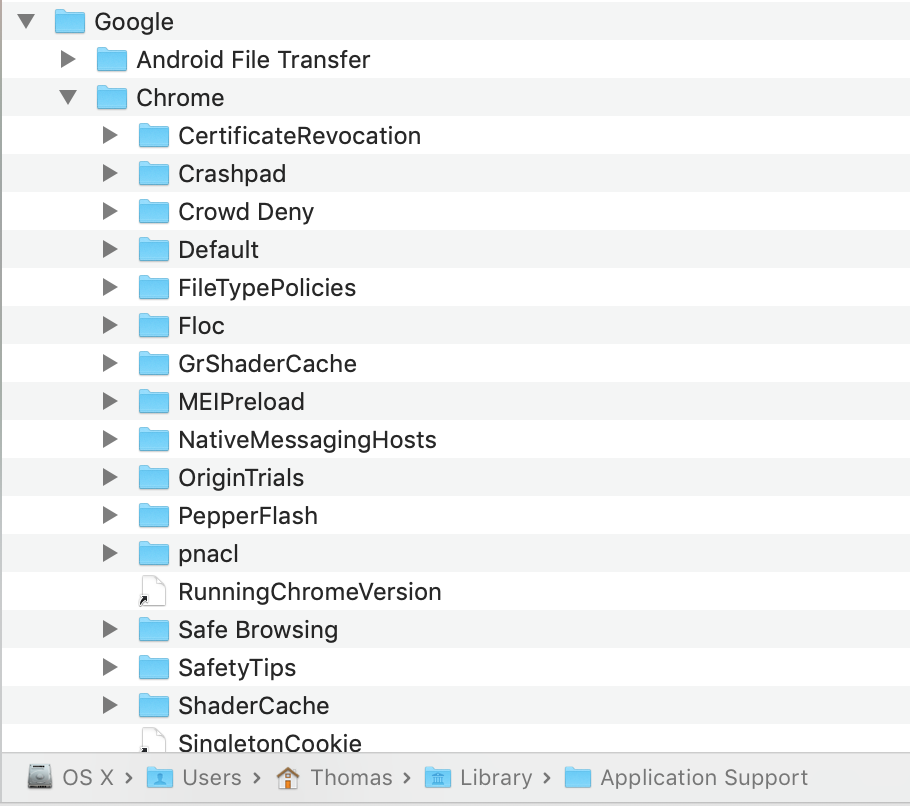
Task: Go to Application Support in path bar
Action: coord(686,777)
